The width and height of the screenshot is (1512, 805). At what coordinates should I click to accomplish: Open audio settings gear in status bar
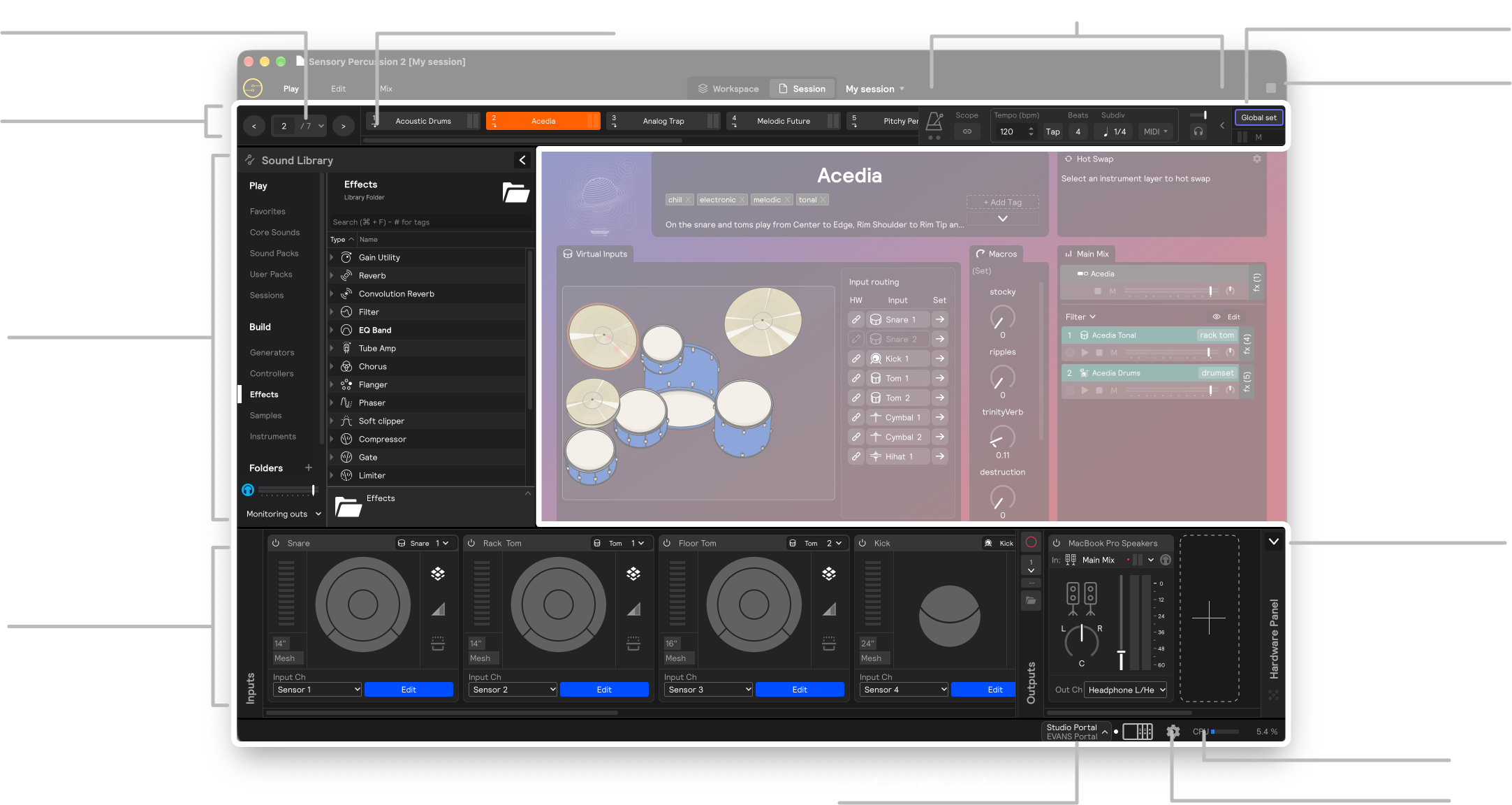tap(1173, 732)
